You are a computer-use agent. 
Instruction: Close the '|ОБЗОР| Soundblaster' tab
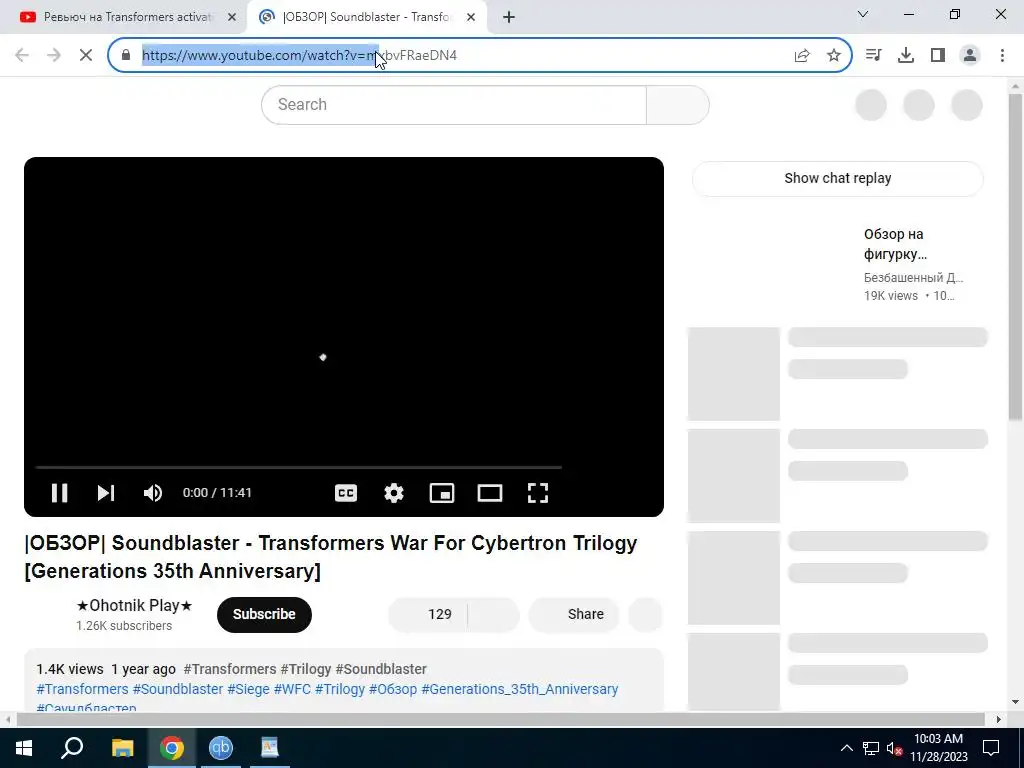coord(471,18)
